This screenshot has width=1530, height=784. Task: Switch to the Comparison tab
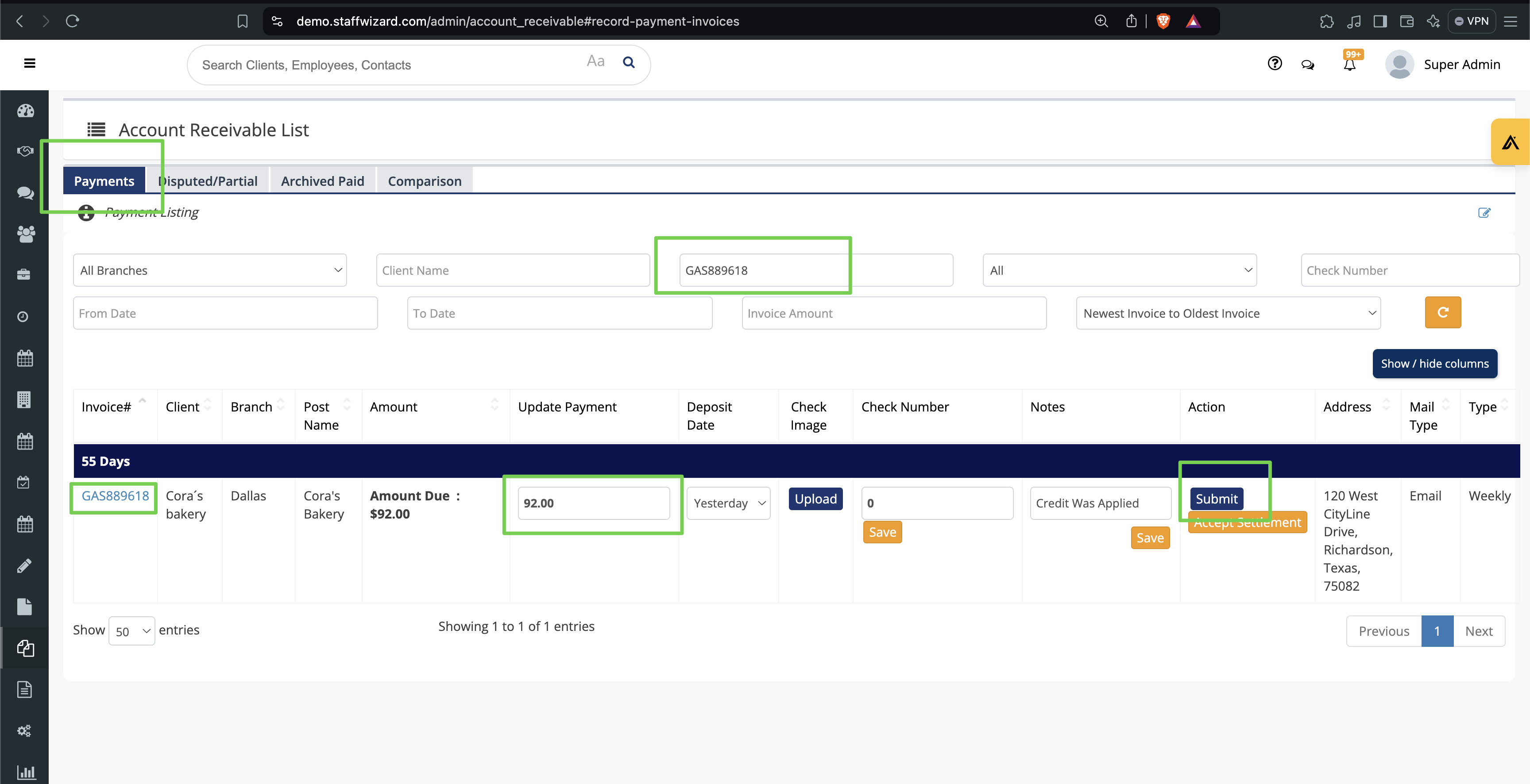tap(425, 181)
